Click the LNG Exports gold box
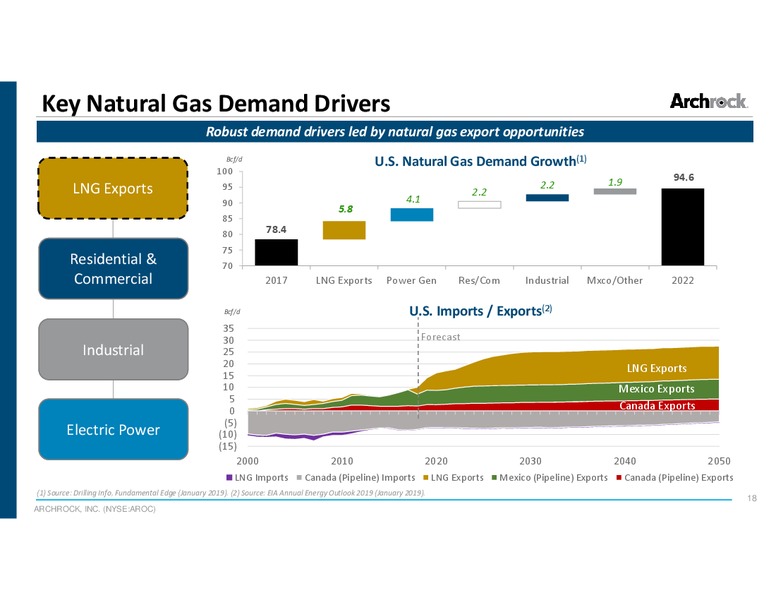The width and height of the screenshot is (776, 600). pos(113,188)
